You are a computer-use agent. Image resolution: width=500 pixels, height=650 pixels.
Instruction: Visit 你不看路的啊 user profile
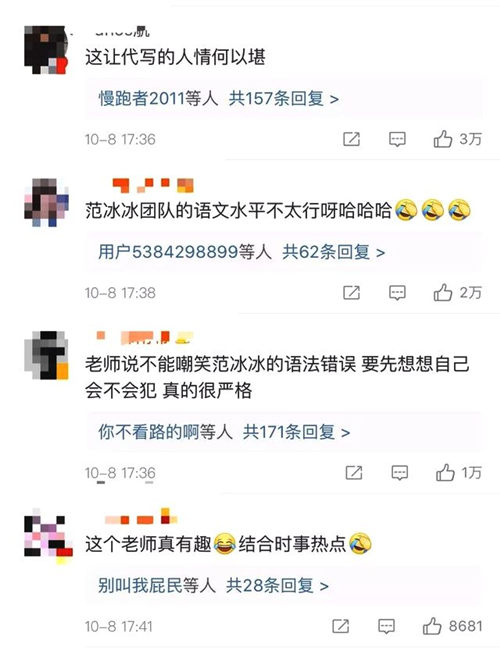click(149, 432)
